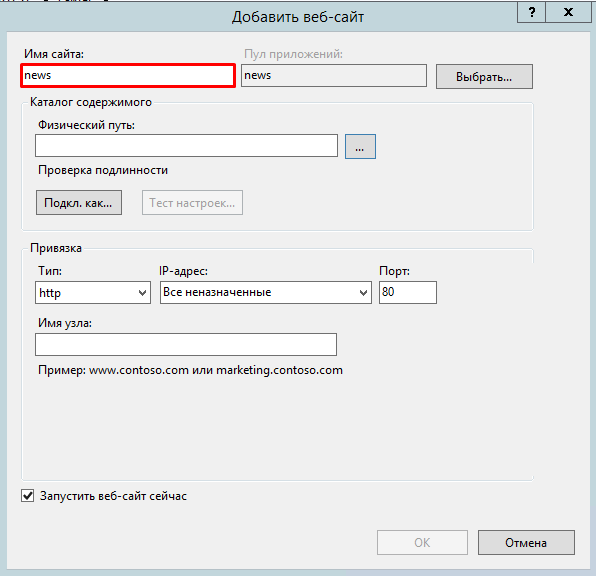Focus the Имя узла input field
The height and width of the screenshot is (576, 596).
coord(186,344)
